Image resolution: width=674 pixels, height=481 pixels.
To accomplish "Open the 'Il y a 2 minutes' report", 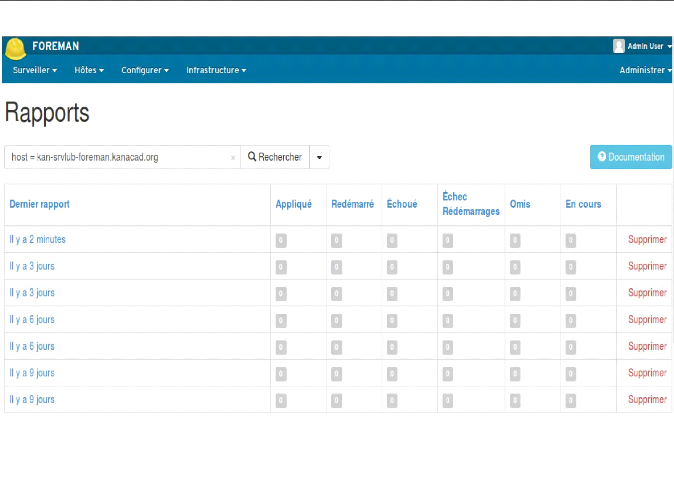I will click(x=37, y=240).
